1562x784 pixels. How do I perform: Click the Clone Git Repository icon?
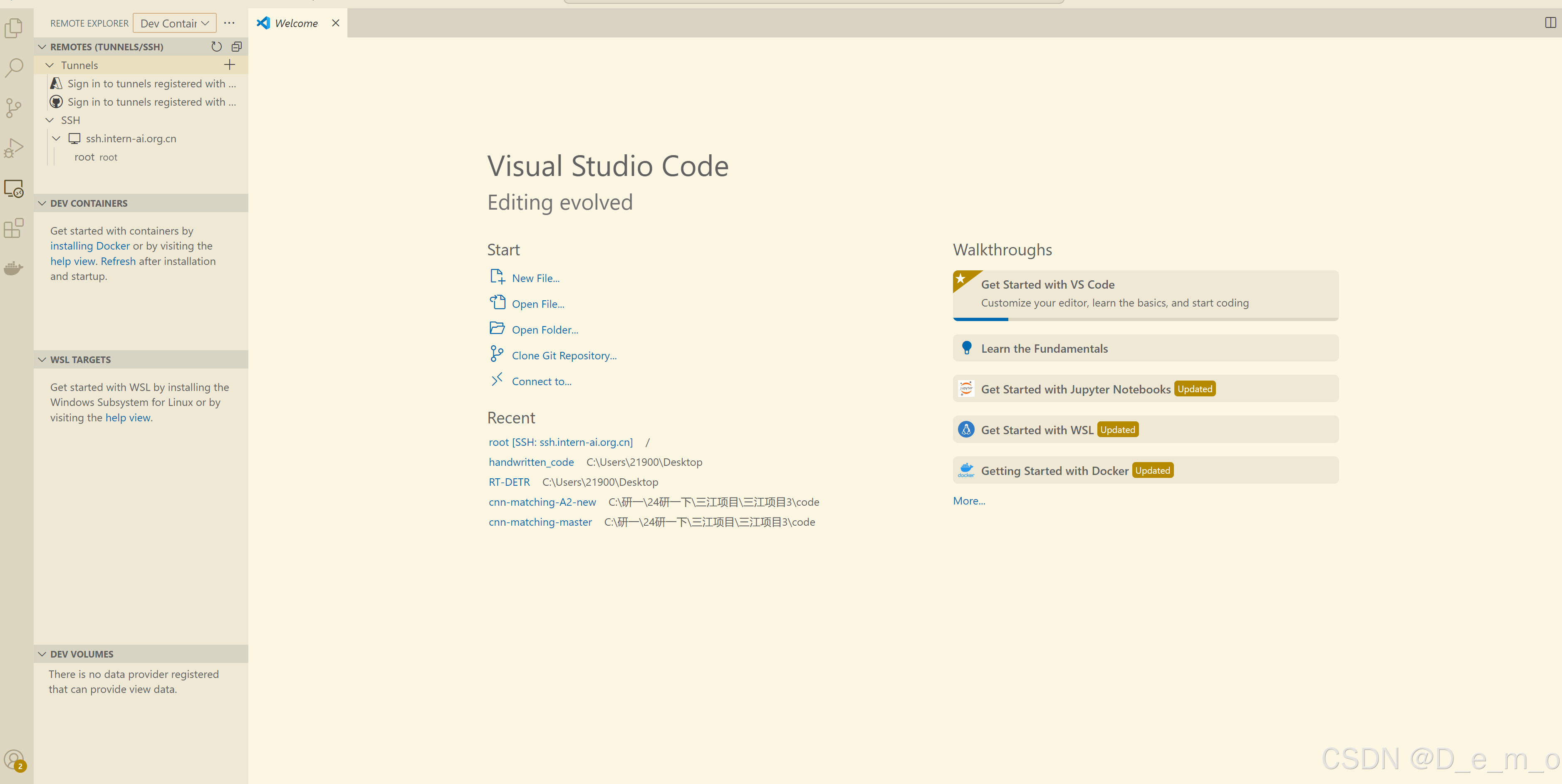[497, 354]
